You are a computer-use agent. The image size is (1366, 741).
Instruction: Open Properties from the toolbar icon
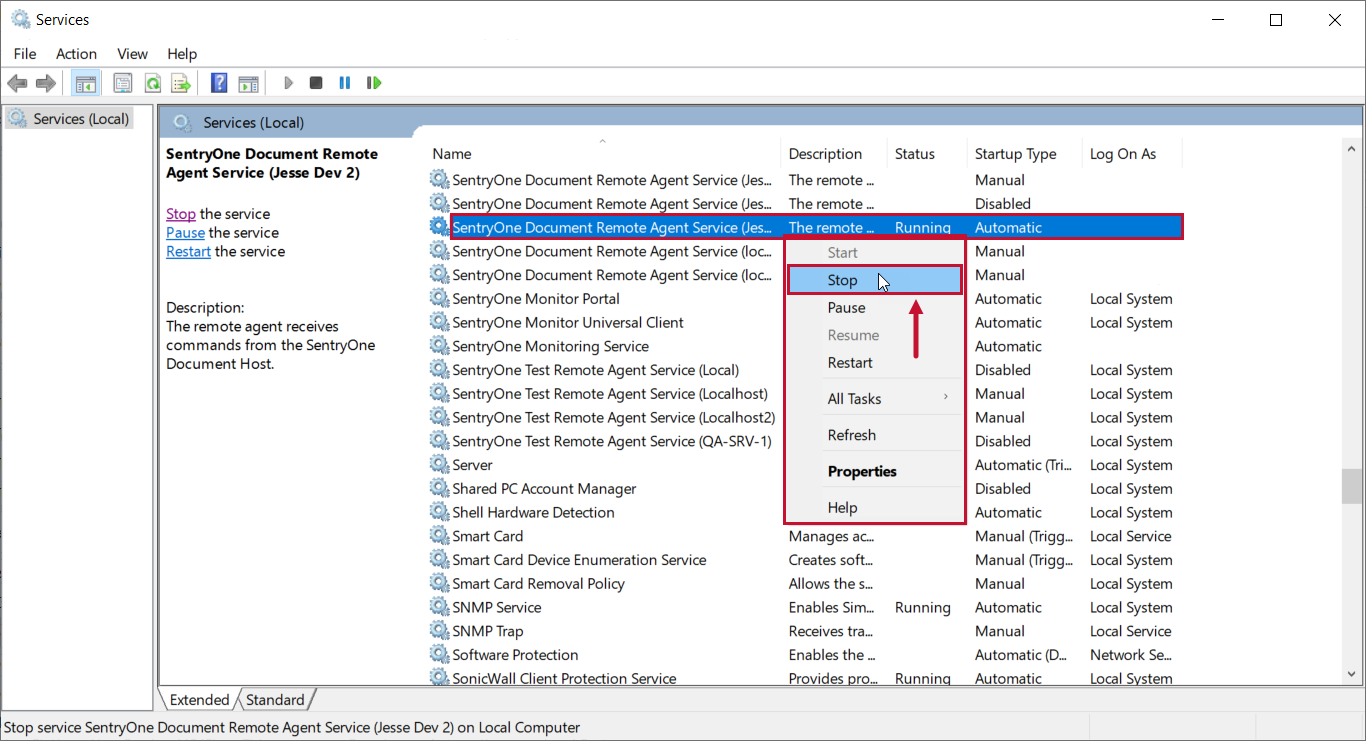[123, 83]
